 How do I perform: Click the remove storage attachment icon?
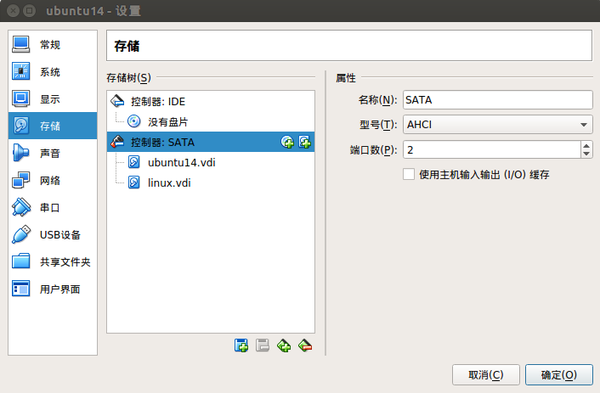tap(262, 346)
